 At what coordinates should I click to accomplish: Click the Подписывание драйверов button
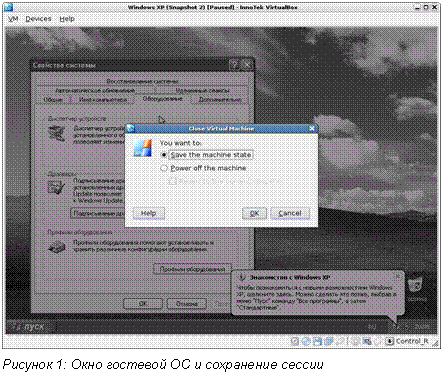[98, 213]
